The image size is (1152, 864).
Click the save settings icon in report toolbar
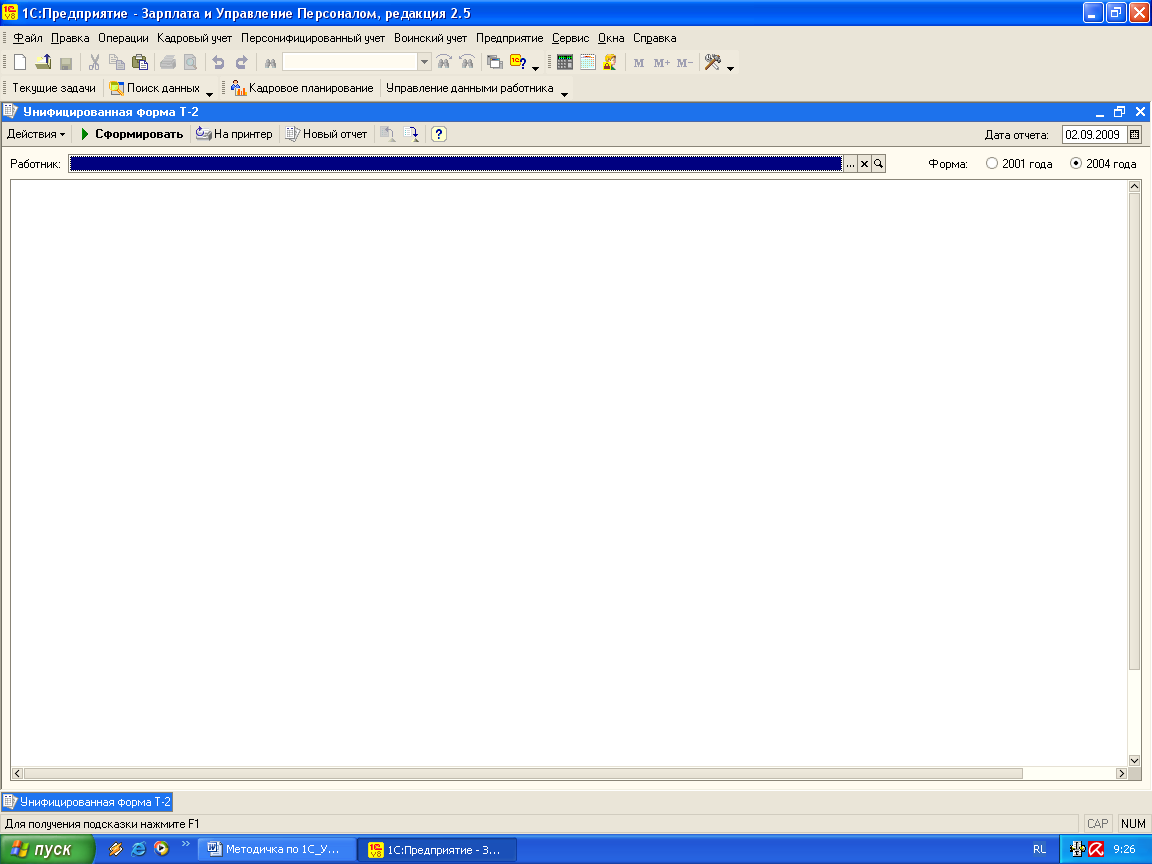point(411,134)
